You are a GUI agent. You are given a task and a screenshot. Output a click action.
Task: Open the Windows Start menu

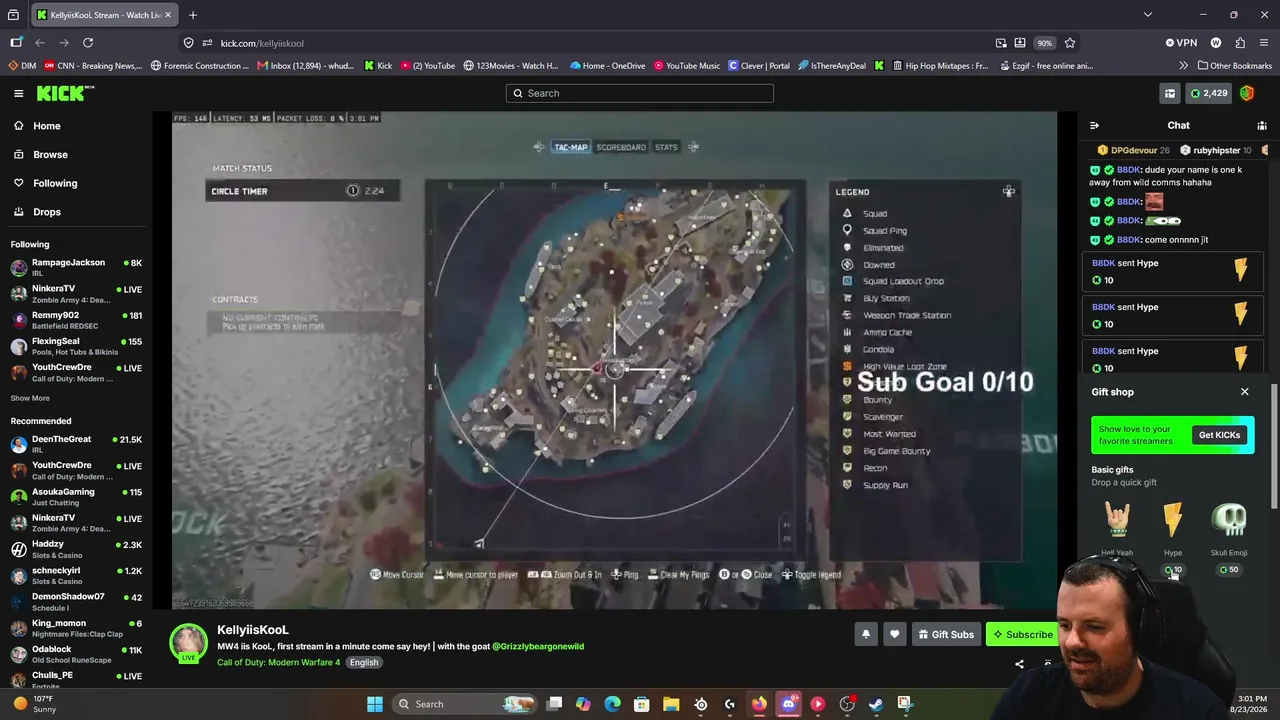pos(375,704)
